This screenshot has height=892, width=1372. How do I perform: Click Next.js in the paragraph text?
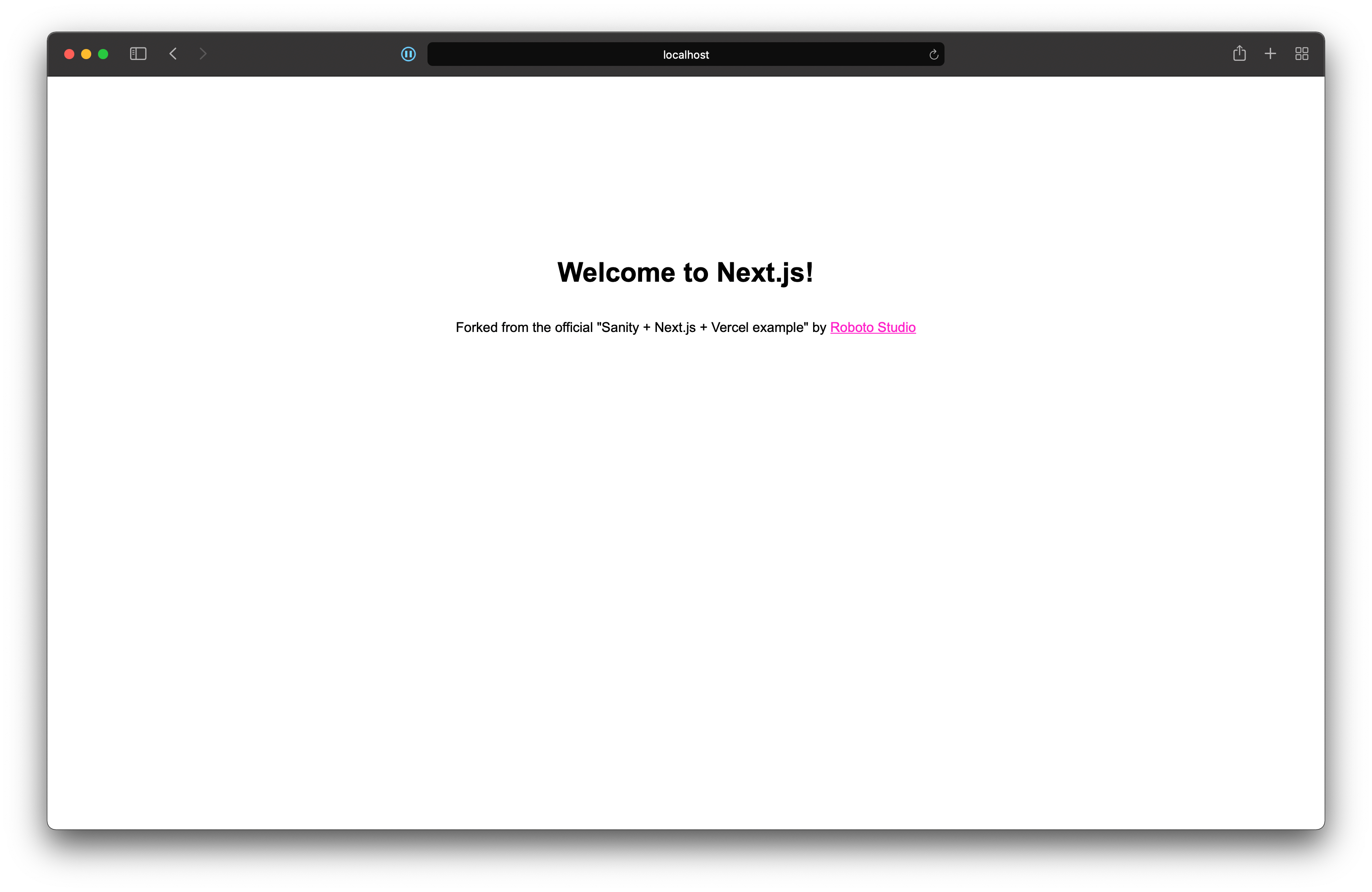coord(675,327)
